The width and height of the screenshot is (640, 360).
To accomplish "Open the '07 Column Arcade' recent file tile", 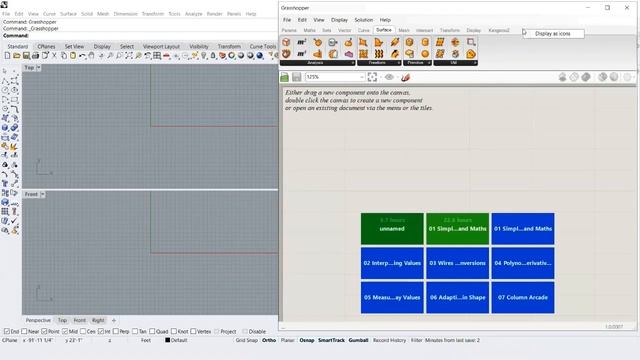I will [x=523, y=298].
